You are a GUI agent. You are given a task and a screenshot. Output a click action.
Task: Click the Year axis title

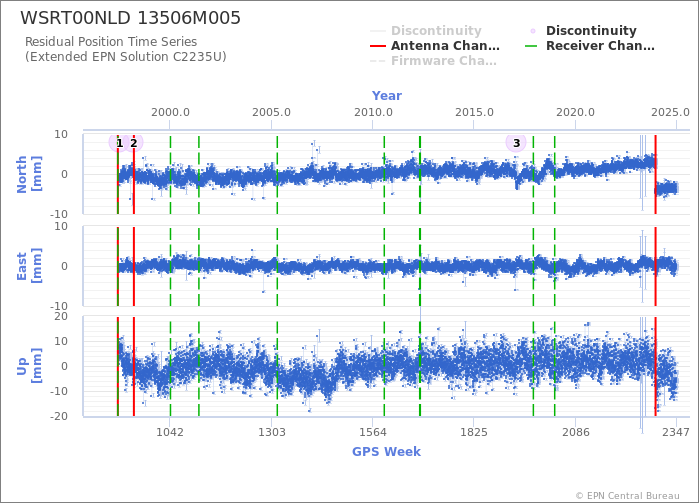tap(387, 96)
